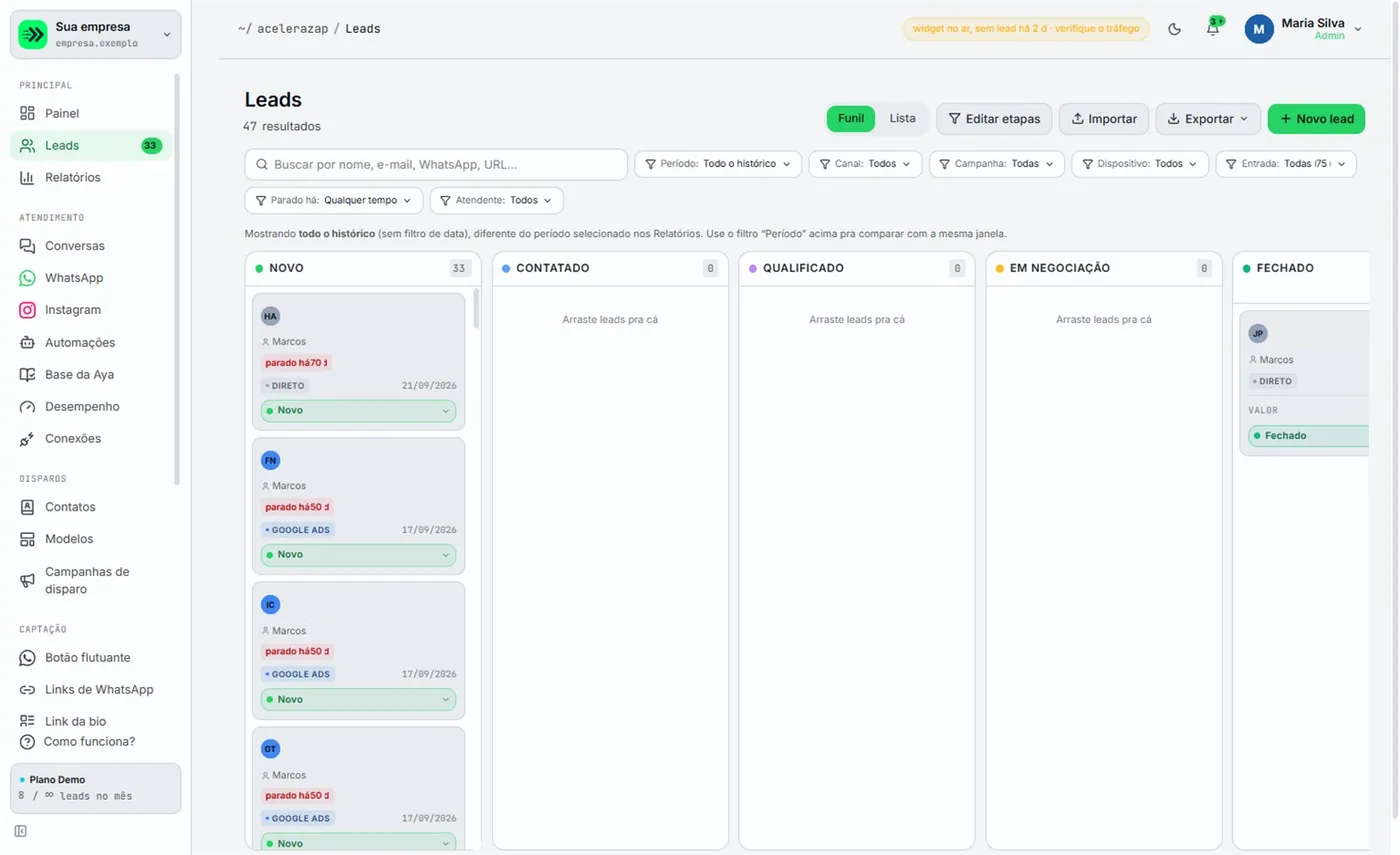Change stage dropdown on IC lead card
Image resolution: width=1400 pixels, height=855 pixels.
click(x=358, y=700)
